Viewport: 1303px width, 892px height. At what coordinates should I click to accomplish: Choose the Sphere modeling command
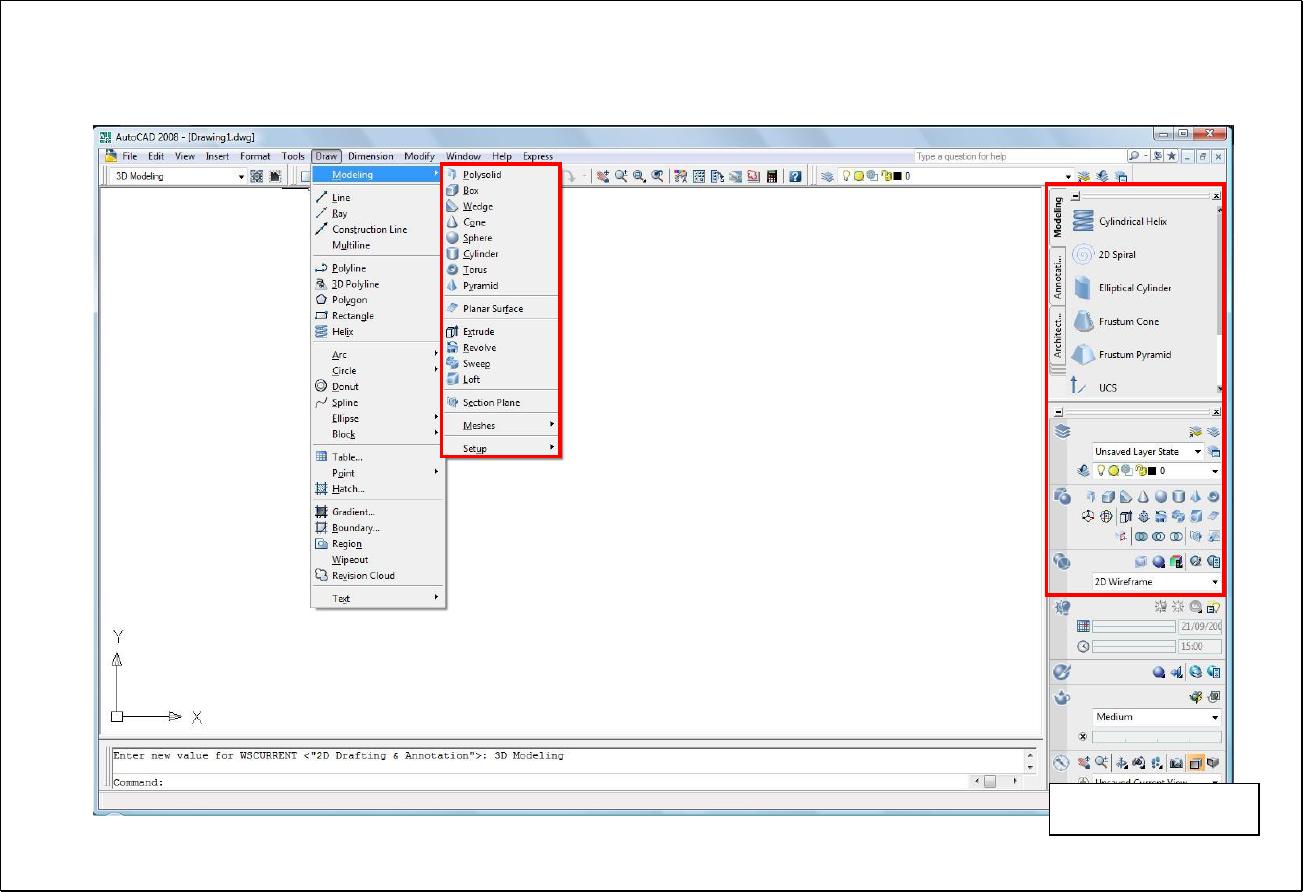[476, 238]
